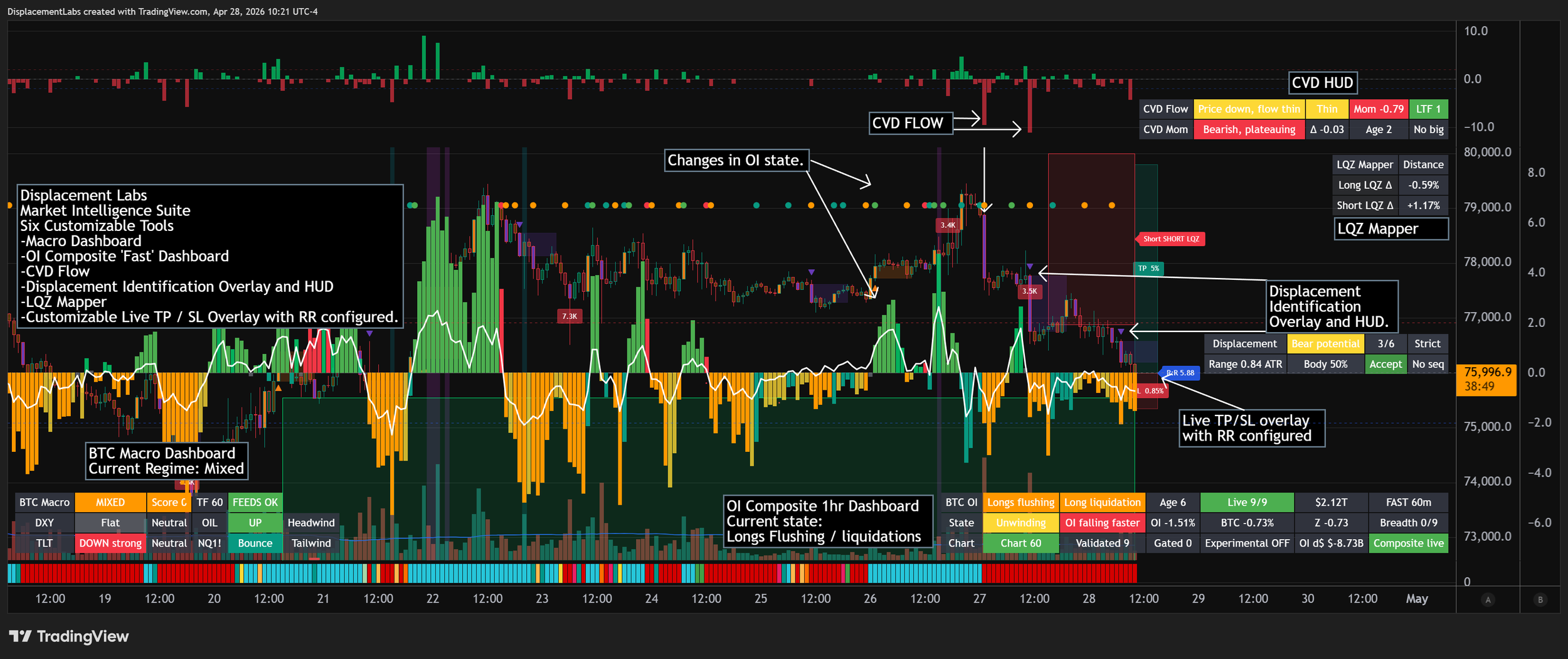Viewport: 1568px width, 659px height.
Task: Click the 'Flat' cell in the DXY row
Action: coord(110,523)
